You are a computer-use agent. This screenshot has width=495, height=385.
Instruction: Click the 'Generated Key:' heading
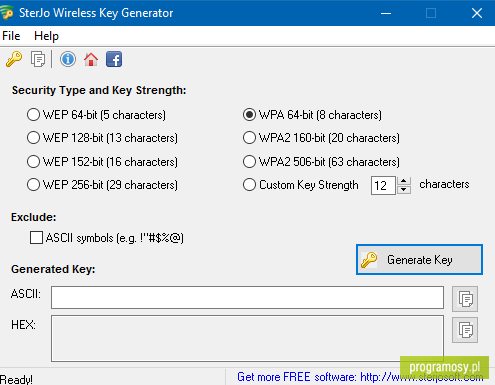click(x=53, y=269)
